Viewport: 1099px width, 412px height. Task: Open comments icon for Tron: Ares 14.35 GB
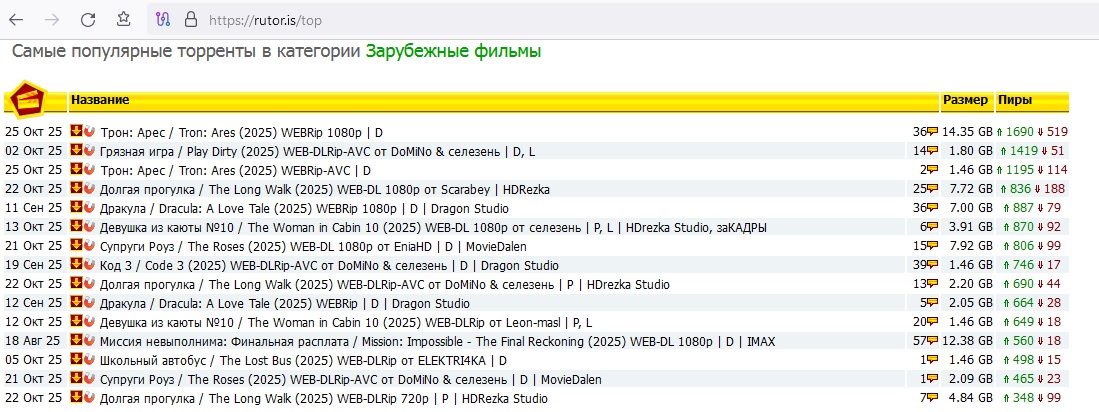pyautogui.click(x=933, y=132)
